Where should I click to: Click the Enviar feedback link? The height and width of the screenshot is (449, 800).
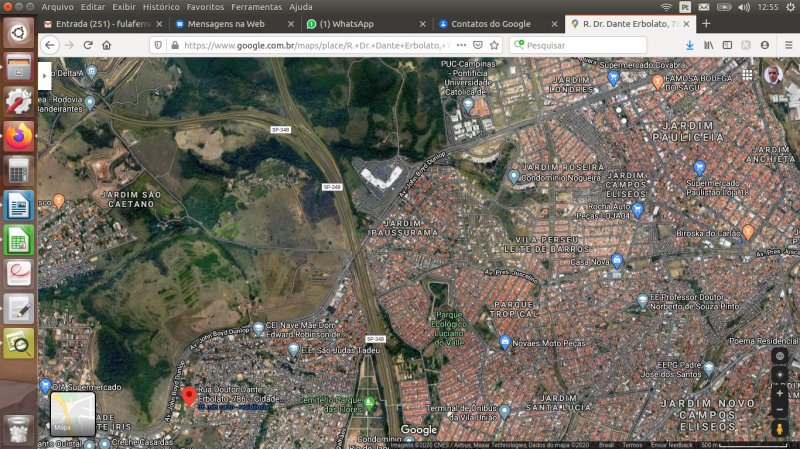click(672, 443)
